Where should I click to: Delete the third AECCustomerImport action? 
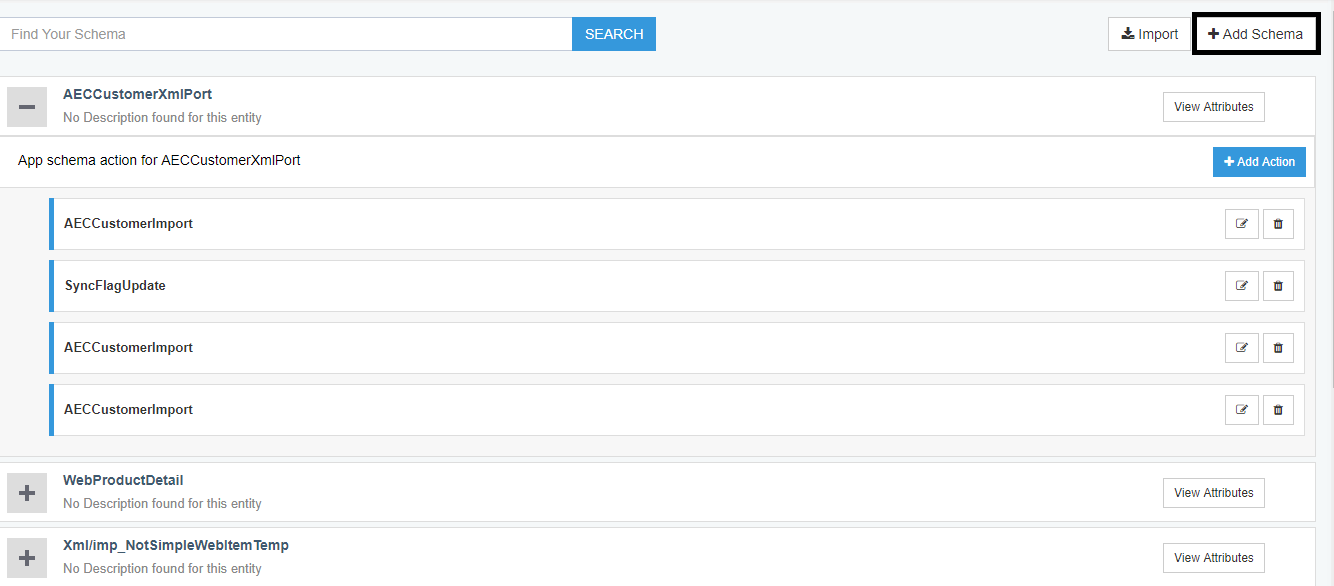1278,347
